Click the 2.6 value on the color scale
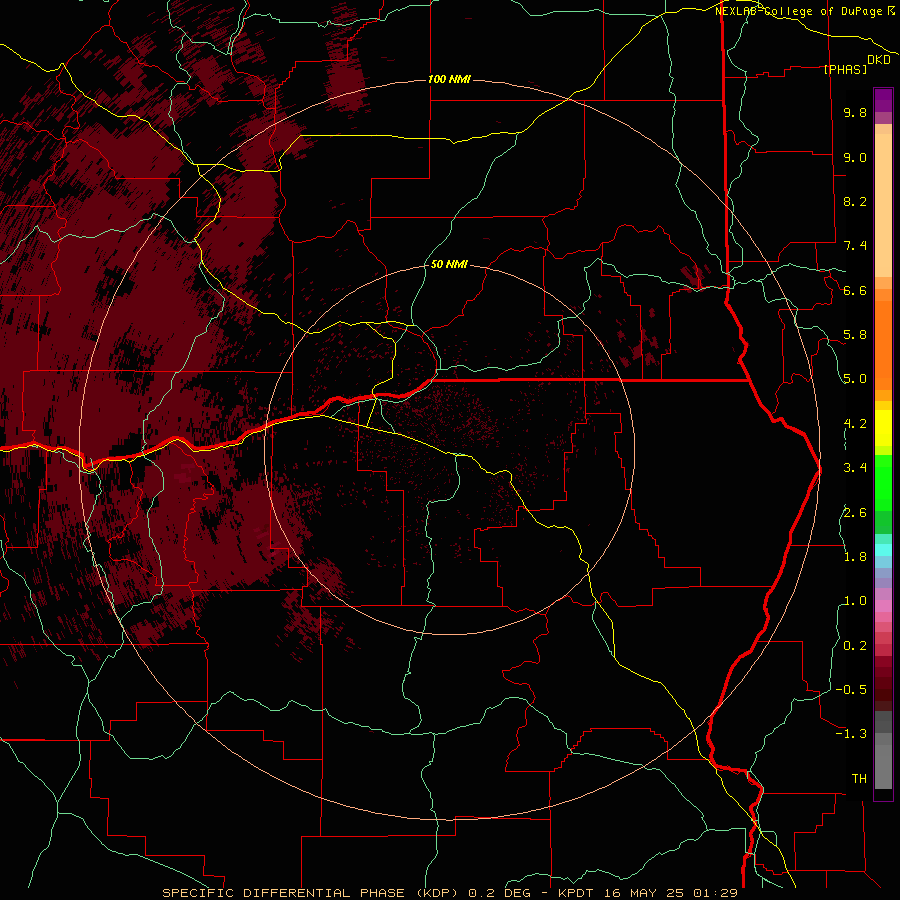900x900 pixels. coord(855,513)
